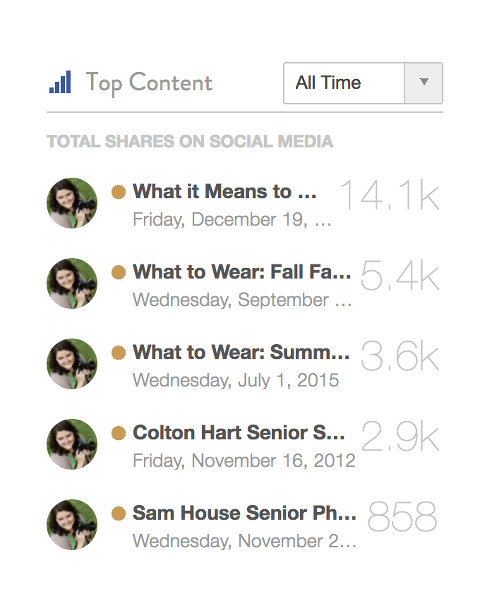This screenshot has height=591, width=480.
Task: Click the orange dot next to Sam House post
Action: (119, 513)
